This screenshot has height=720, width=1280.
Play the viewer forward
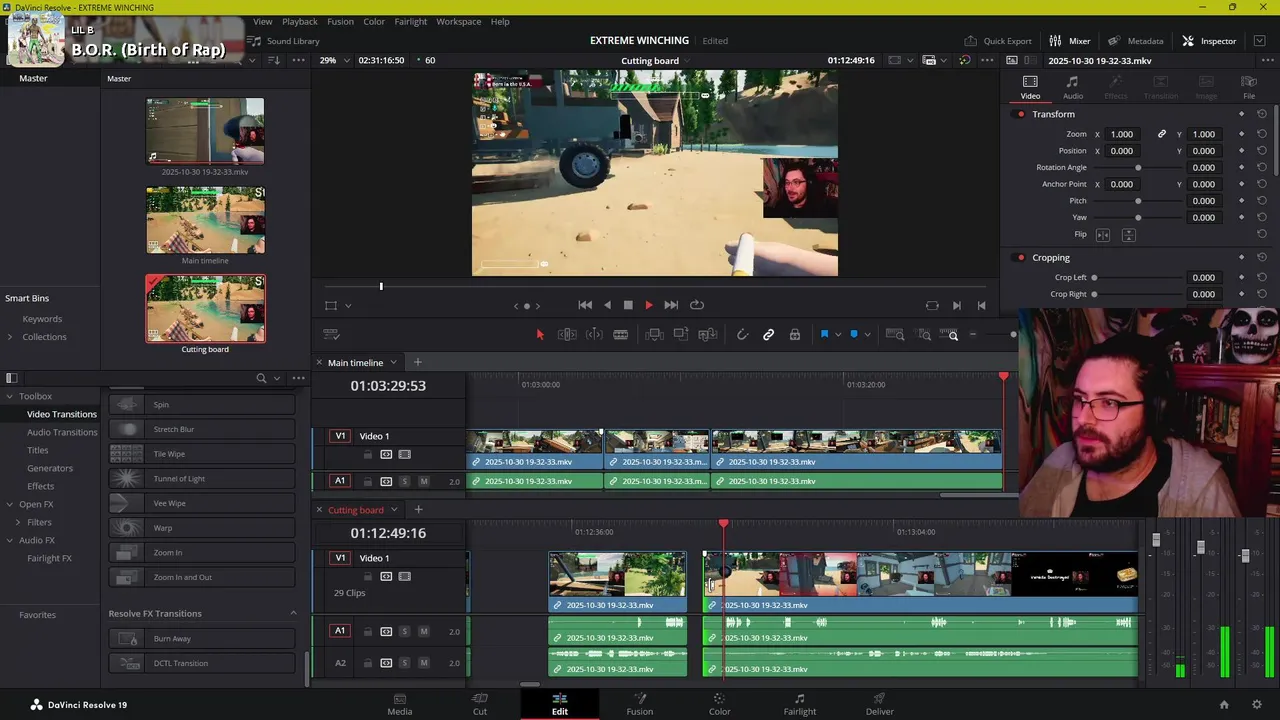pyautogui.click(x=648, y=305)
